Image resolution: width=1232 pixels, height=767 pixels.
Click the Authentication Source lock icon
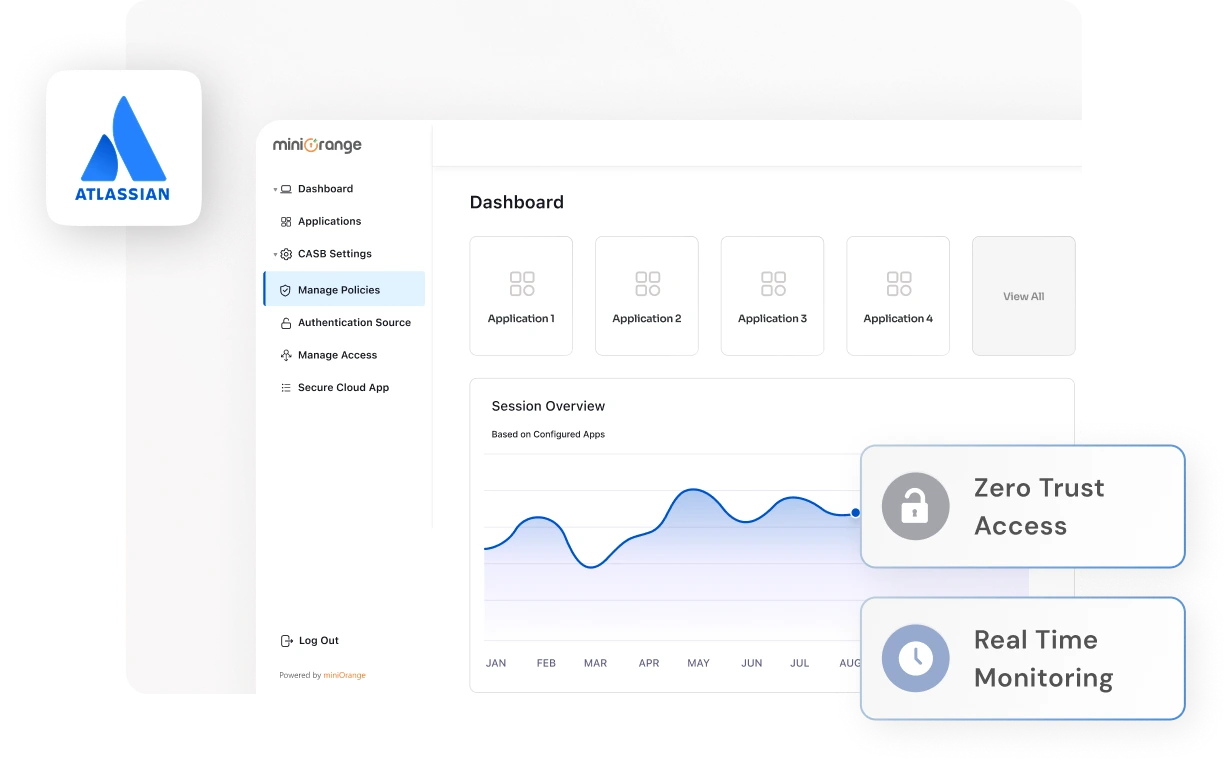(286, 322)
